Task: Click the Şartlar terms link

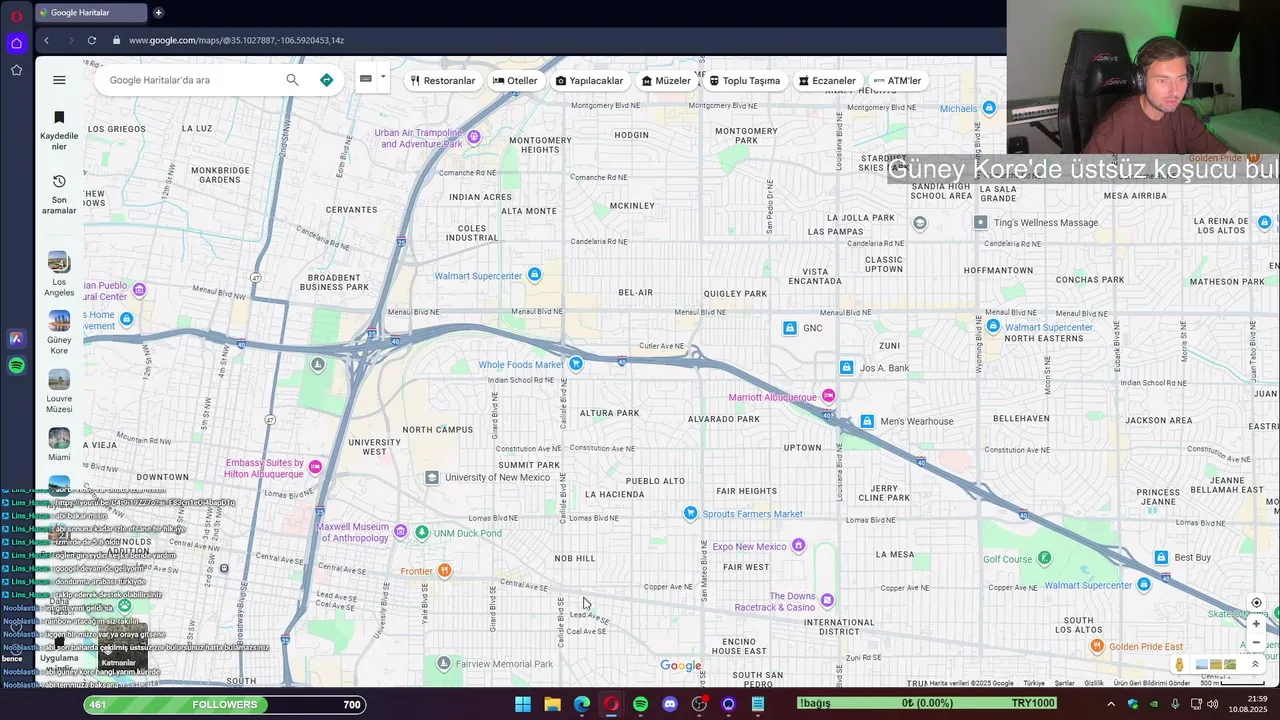Action: 1065,683
